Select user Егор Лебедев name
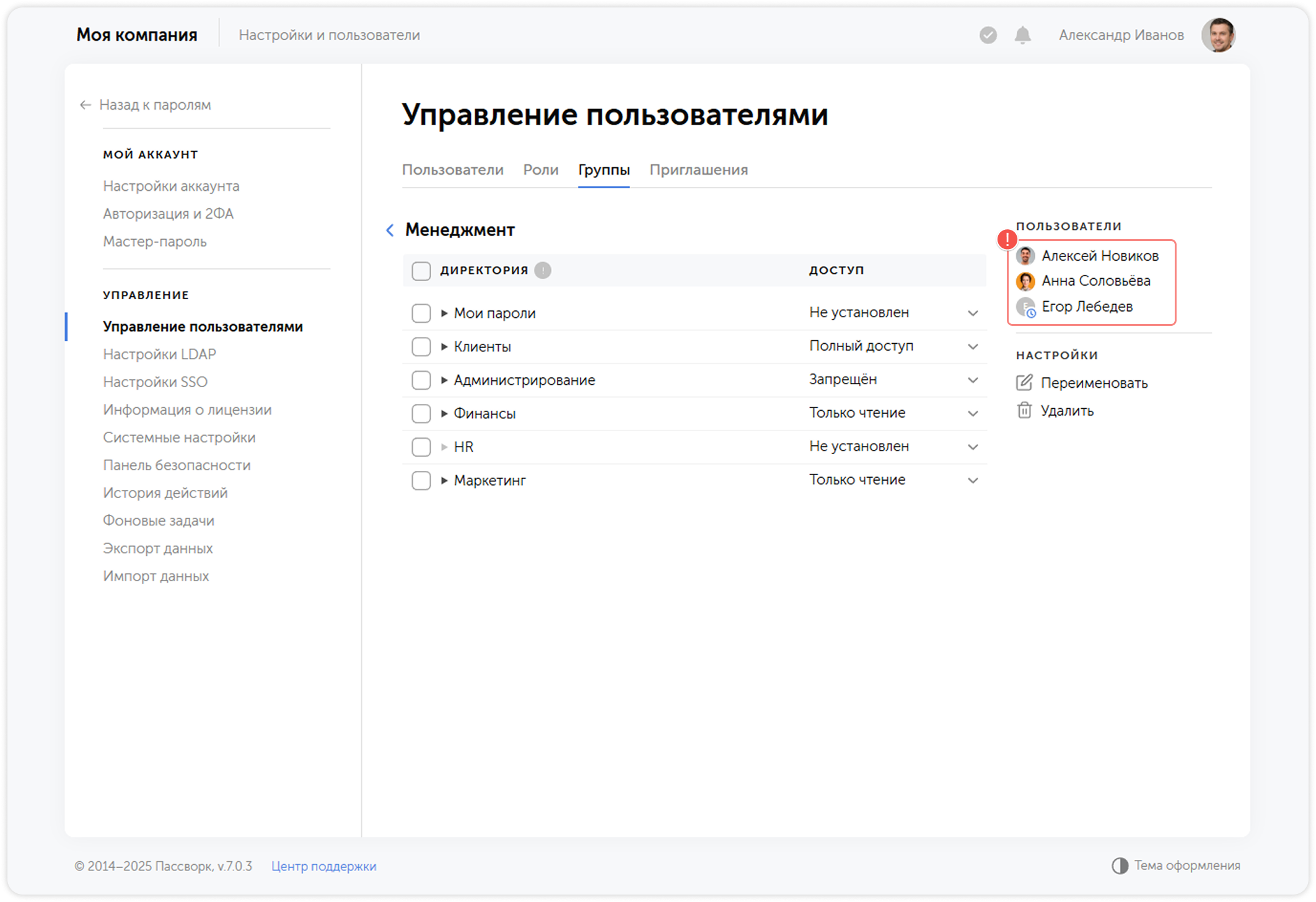This screenshot has height=902, width=1316. (1087, 307)
